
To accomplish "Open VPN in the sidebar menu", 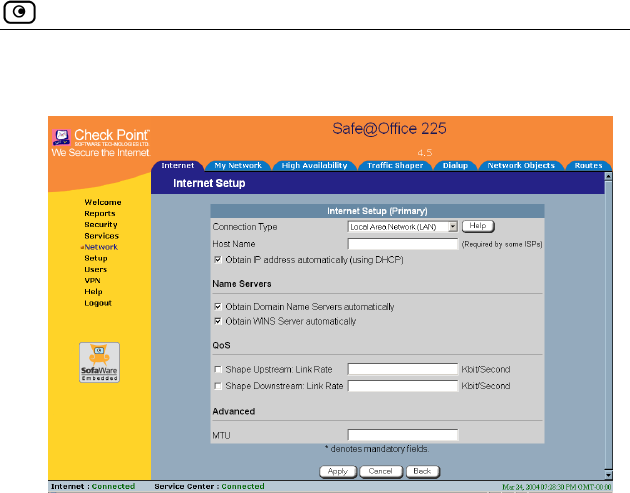I will point(92,280).
